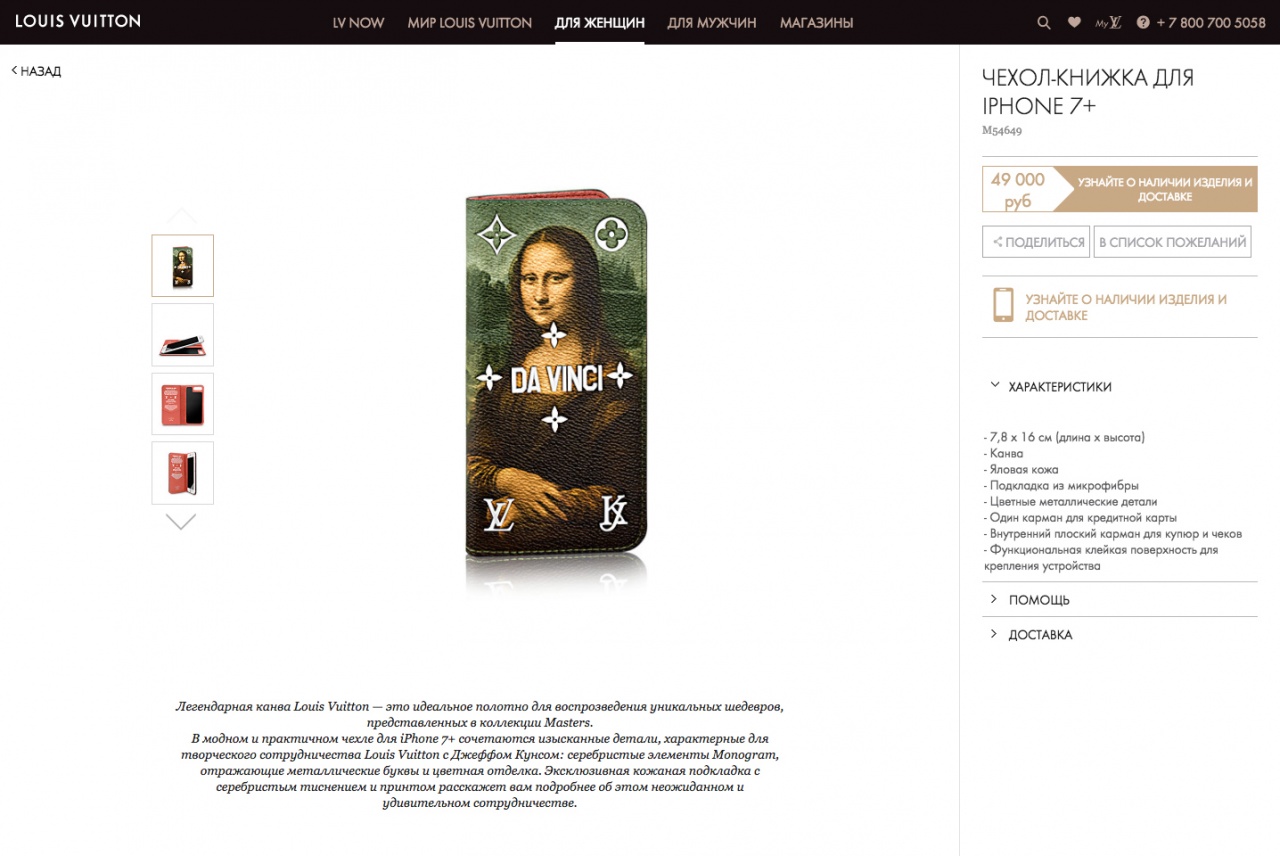The width and height of the screenshot is (1280, 856).
Task: Click the help question mark icon
Action: pos(1143,22)
